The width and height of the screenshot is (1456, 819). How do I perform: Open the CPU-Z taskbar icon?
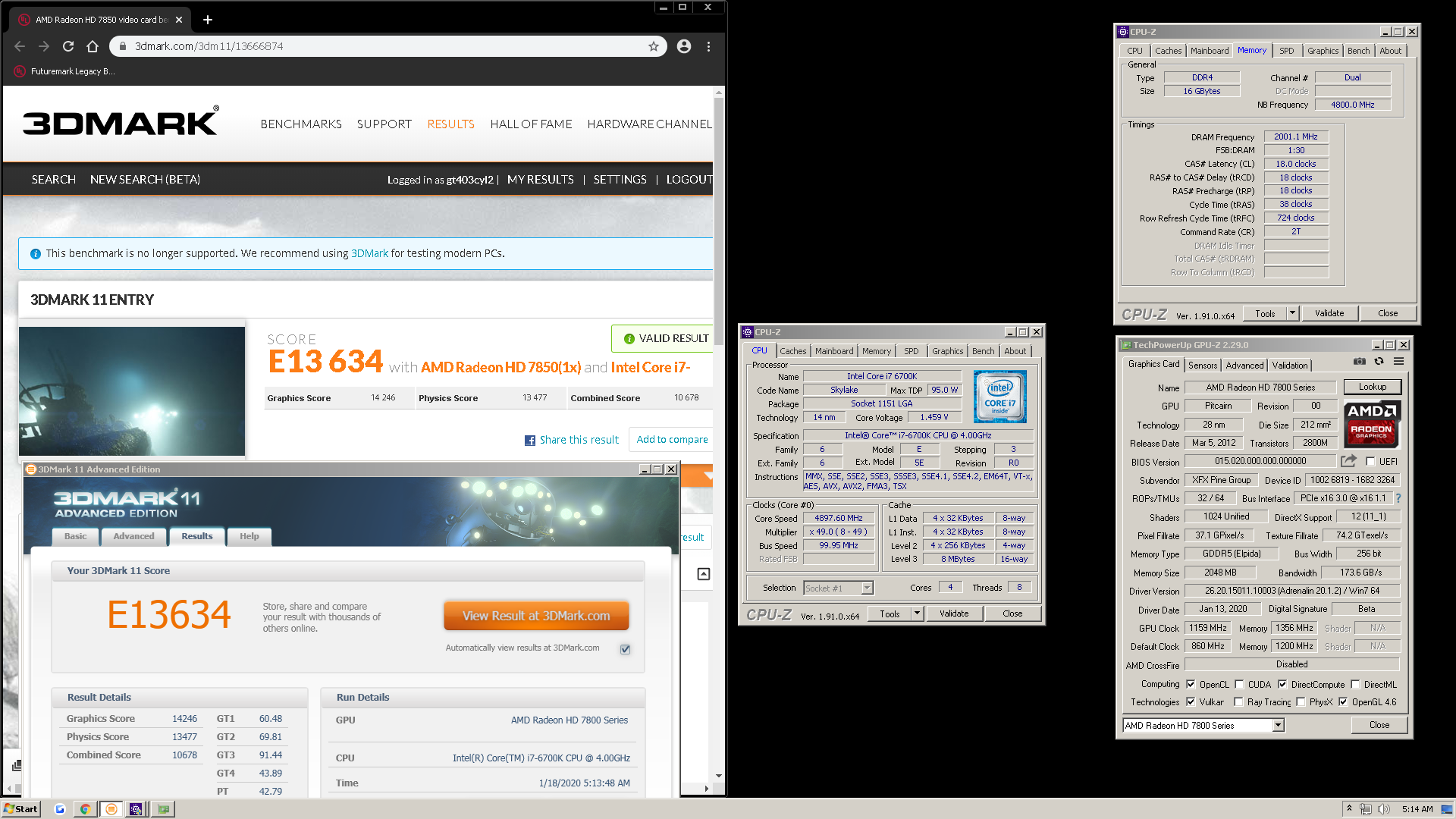pos(136,809)
